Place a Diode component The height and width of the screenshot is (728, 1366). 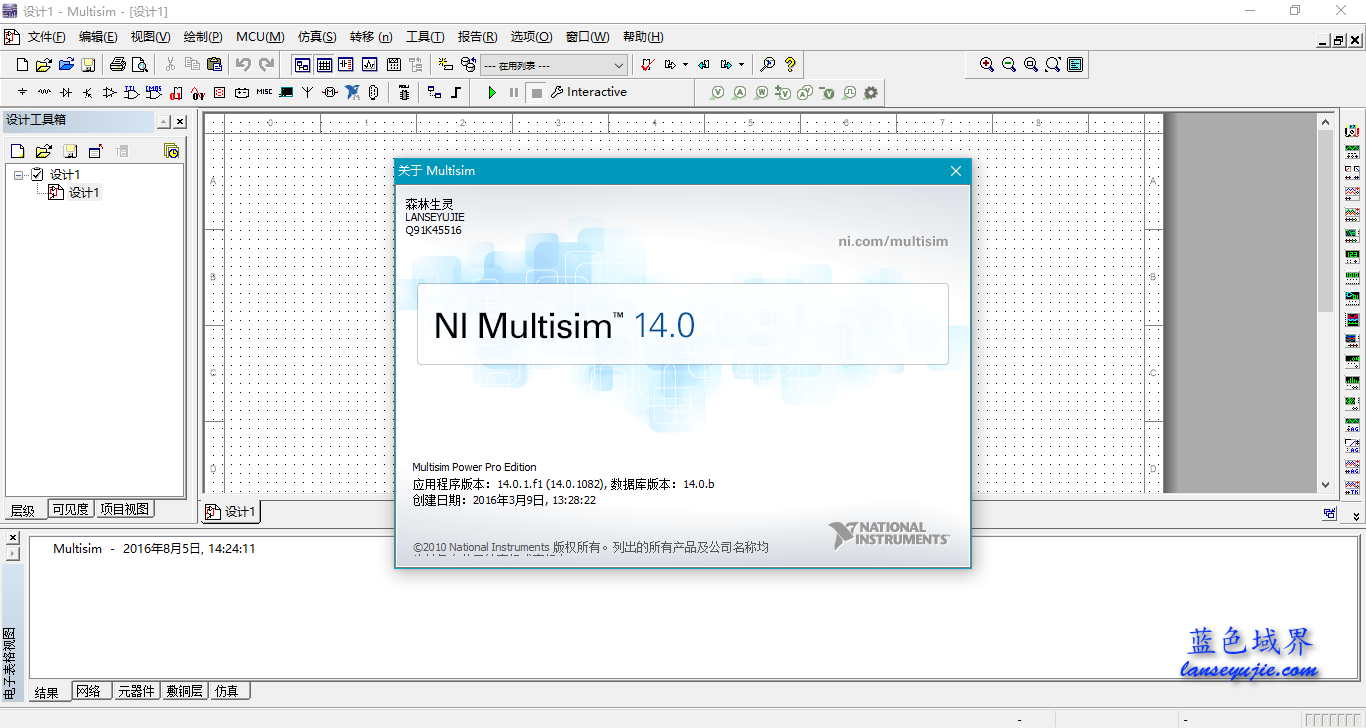tap(66, 92)
